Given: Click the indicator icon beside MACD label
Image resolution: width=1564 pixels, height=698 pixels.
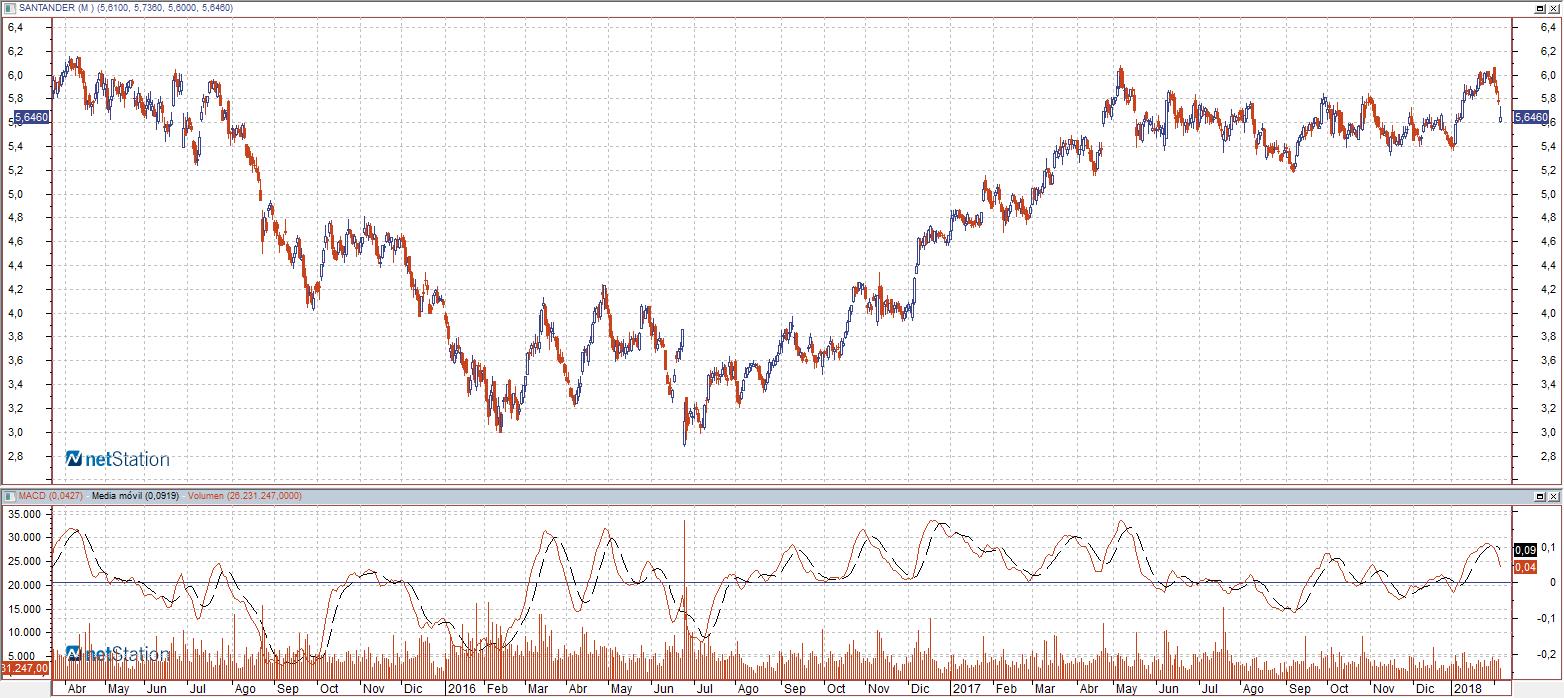Looking at the screenshot, I should pyautogui.click(x=8, y=495).
